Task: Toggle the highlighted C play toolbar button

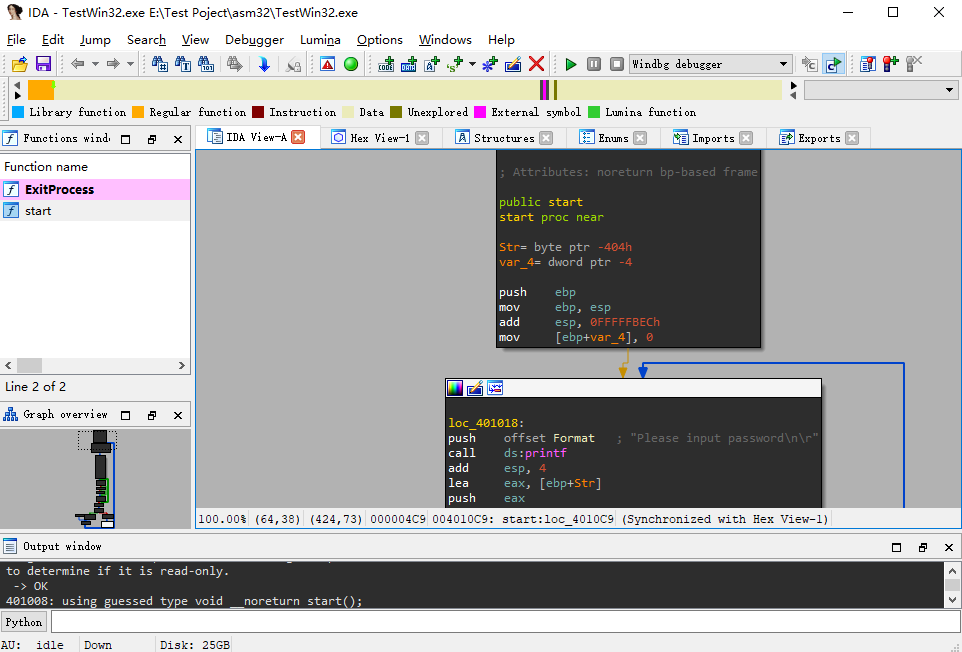Action: [x=833, y=64]
